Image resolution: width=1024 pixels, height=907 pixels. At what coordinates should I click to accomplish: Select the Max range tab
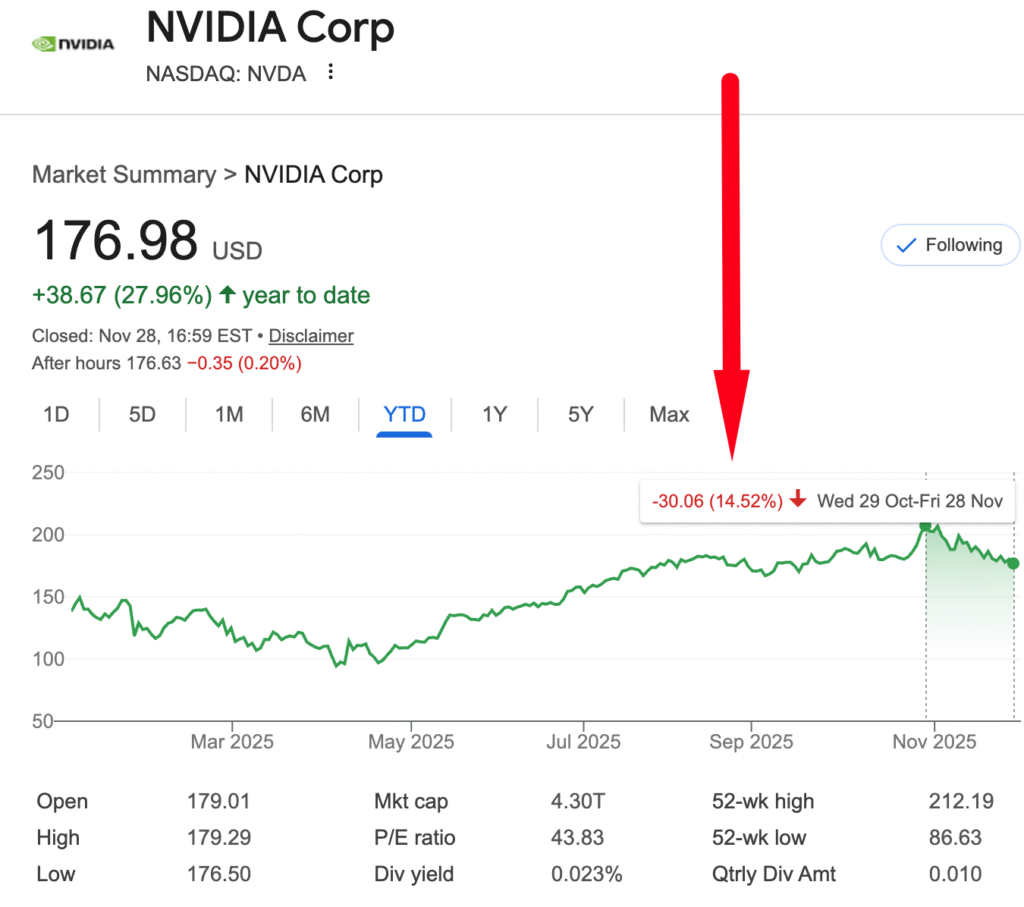coord(669,414)
